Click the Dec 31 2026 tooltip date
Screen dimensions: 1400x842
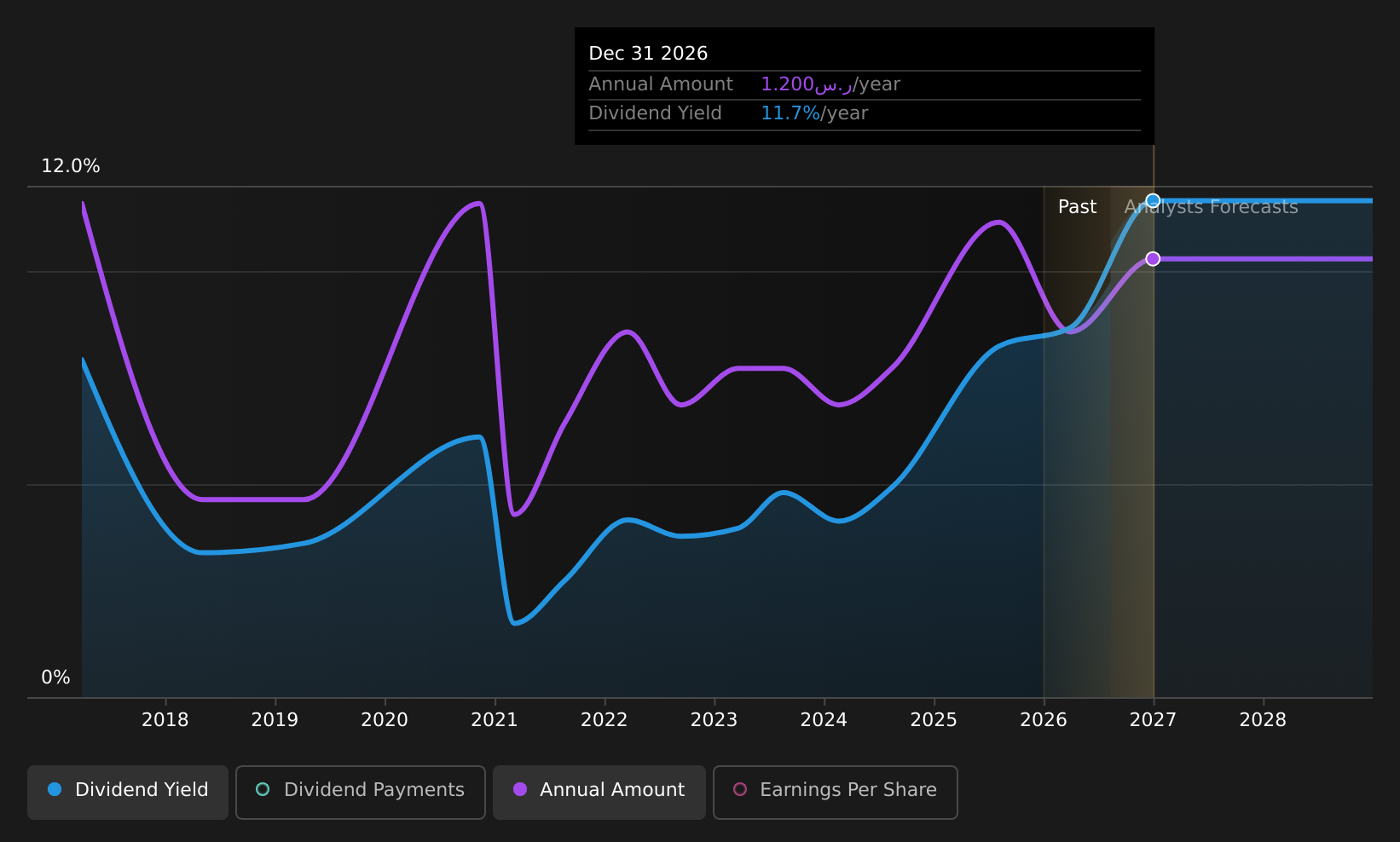648,54
